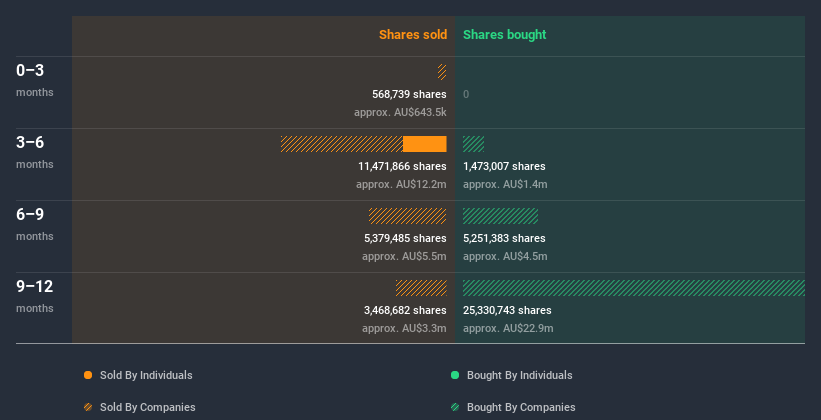Click the Shares bought column header

point(505,35)
